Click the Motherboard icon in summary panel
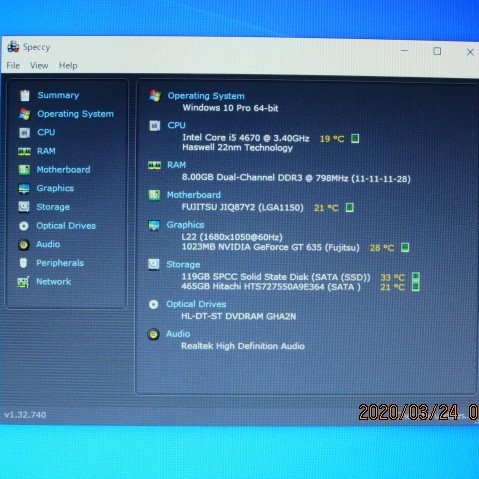Viewport: 479px width, 479px height. click(x=154, y=195)
